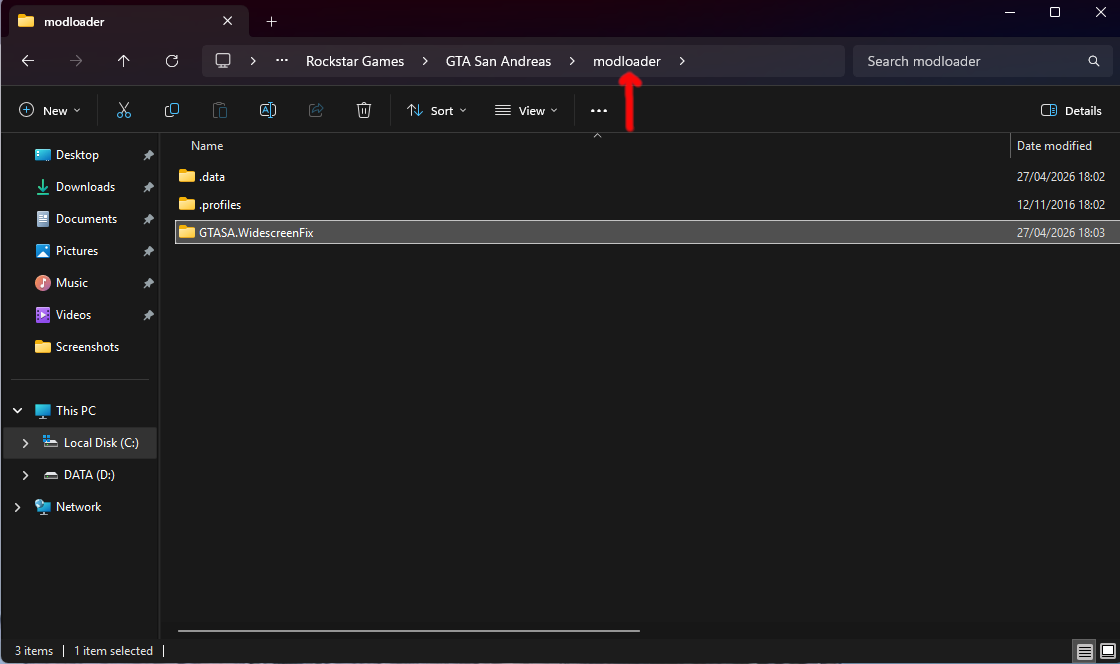The height and width of the screenshot is (664, 1120).
Task: Select the modloader window tab
Action: click(129, 21)
